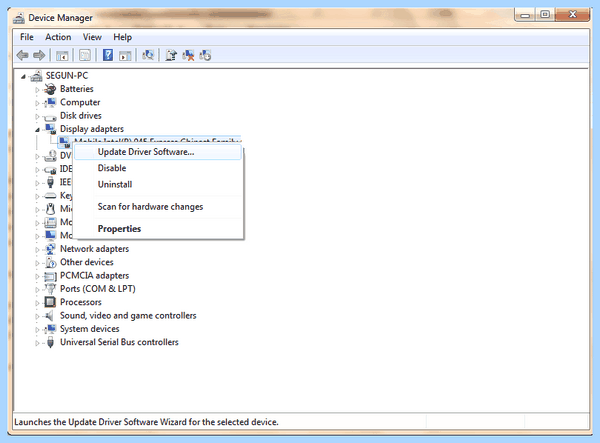This screenshot has height=443, width=600.
Task: Select the Disk drives tree label
Action: 81,116
